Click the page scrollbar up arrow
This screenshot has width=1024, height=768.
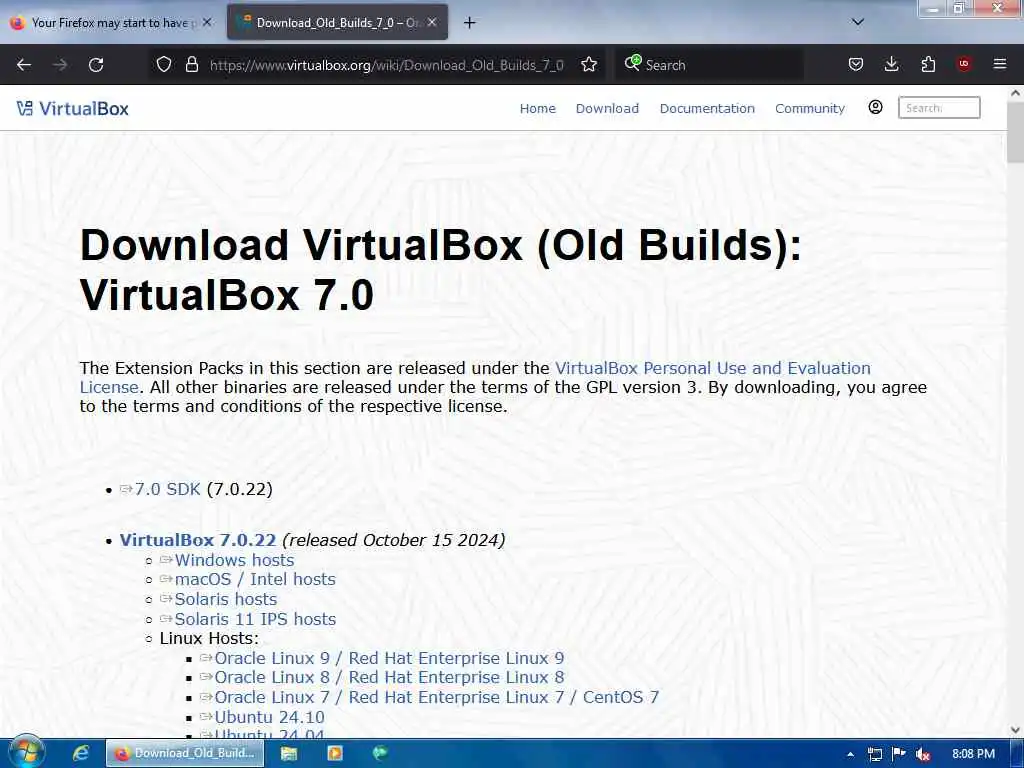(1016, 93)
